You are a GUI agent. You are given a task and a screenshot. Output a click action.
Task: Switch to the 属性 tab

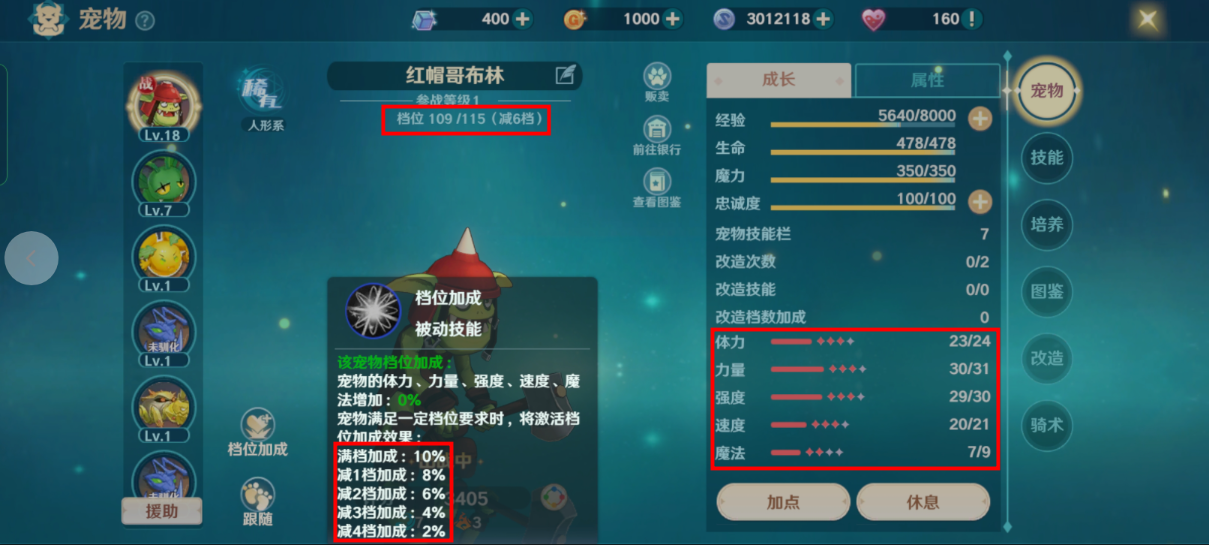pos(927,80)
